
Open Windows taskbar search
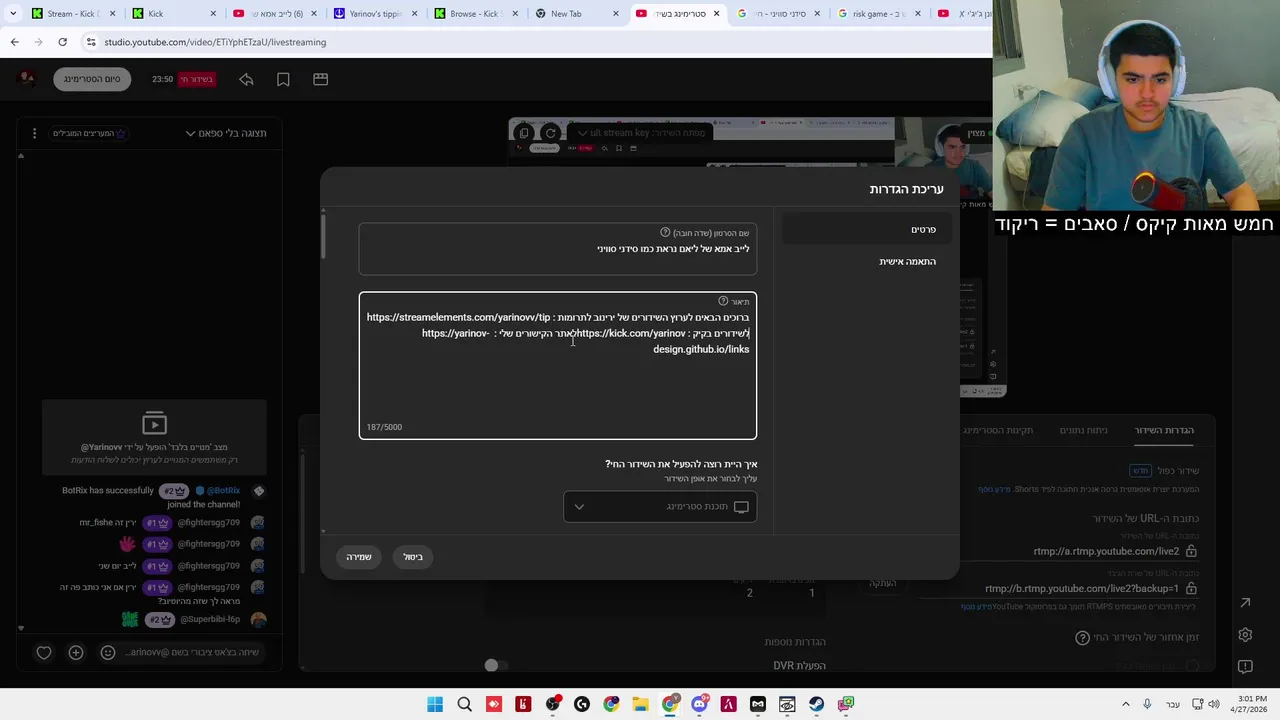464,704
